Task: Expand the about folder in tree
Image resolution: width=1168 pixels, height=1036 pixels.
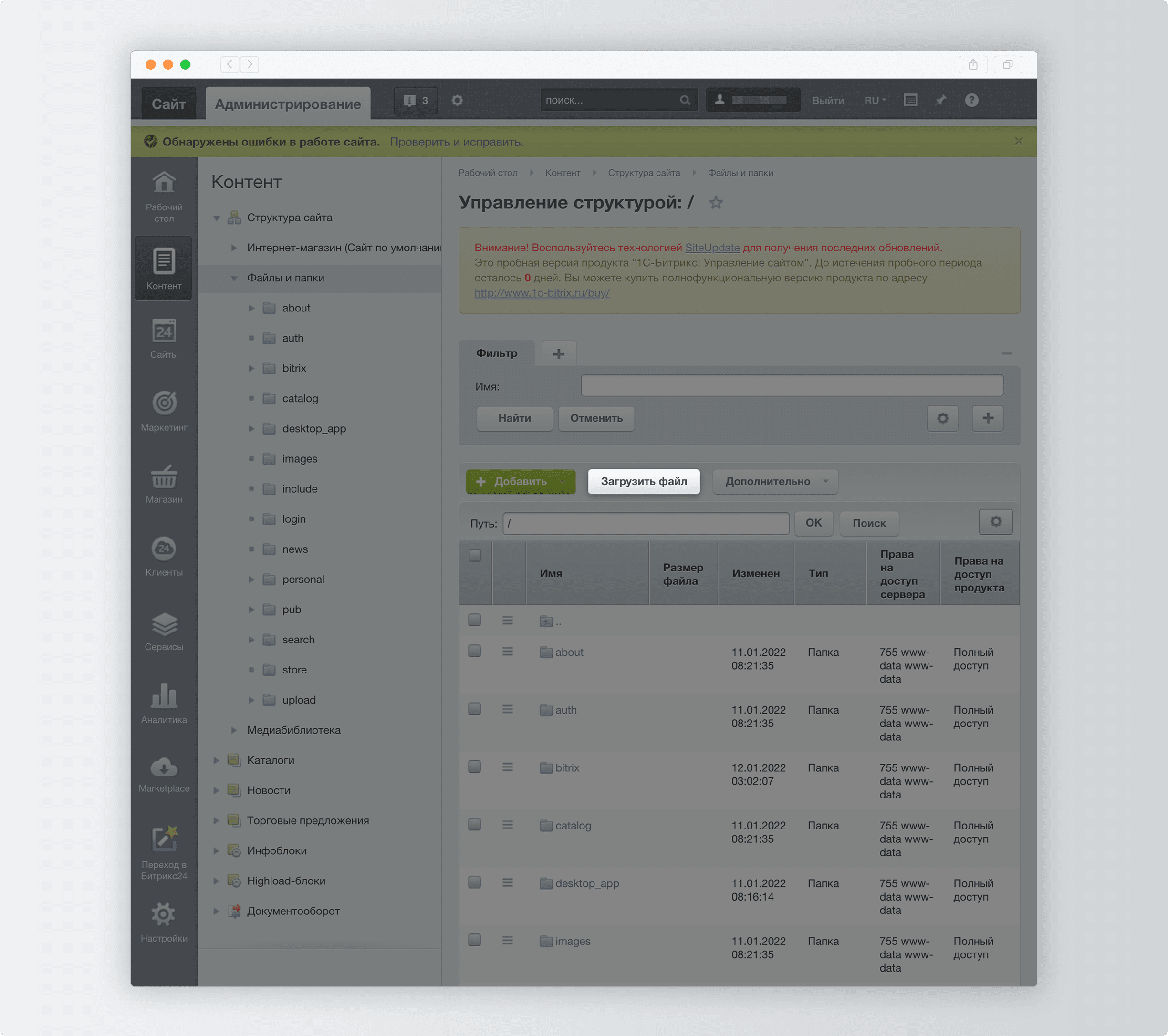Action: [x=251, y=309]
